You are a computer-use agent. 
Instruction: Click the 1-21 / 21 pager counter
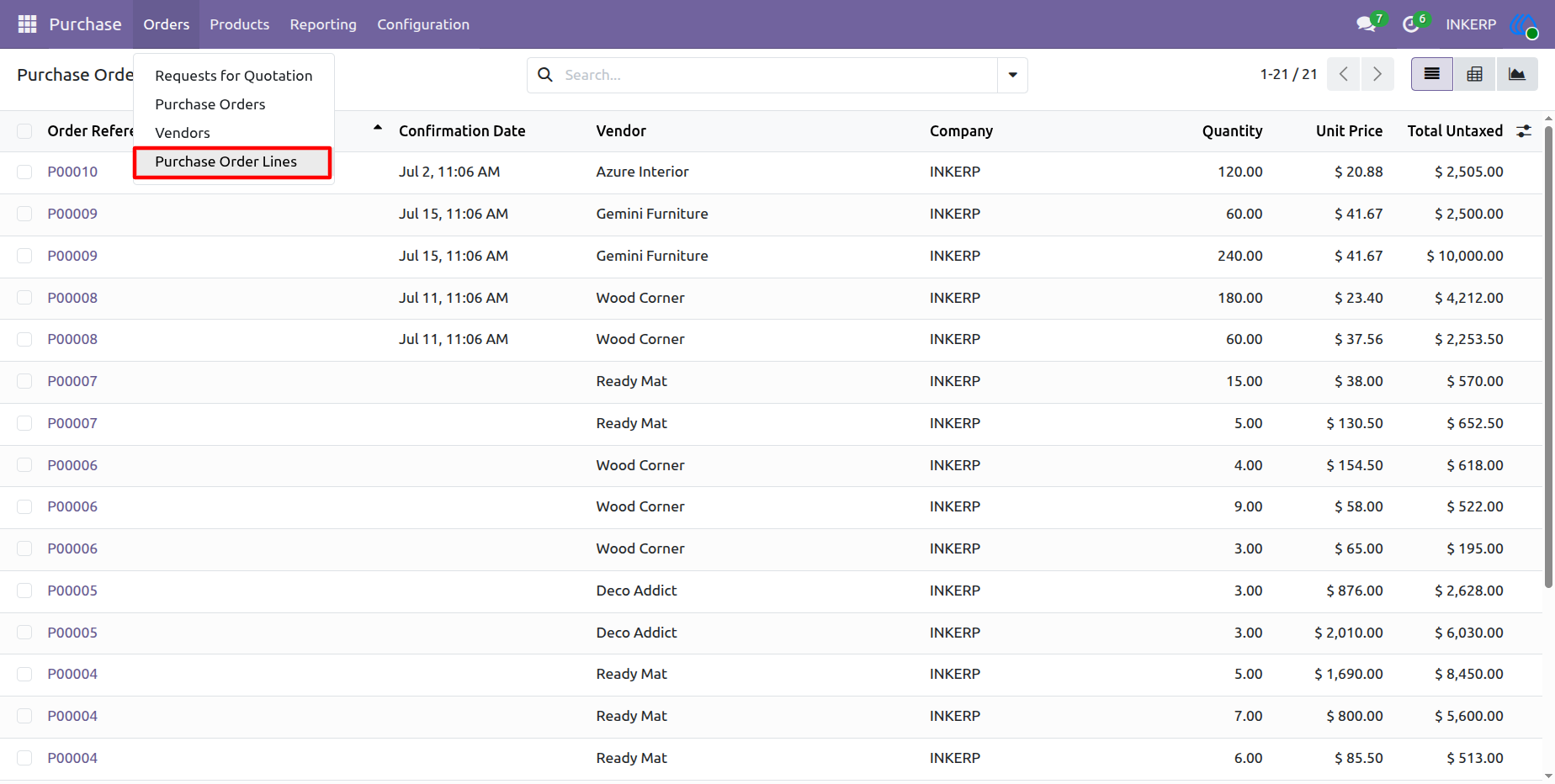coord(1288,74)
